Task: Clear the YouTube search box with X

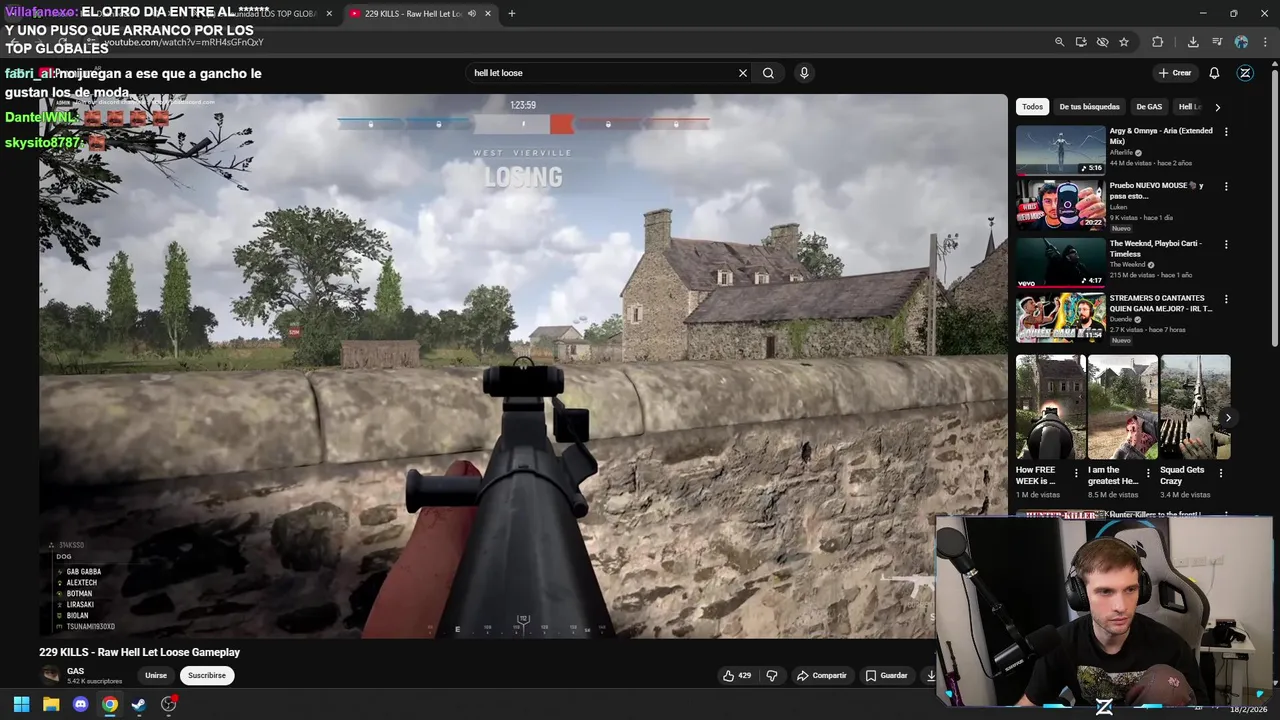Action: point(743,73)
